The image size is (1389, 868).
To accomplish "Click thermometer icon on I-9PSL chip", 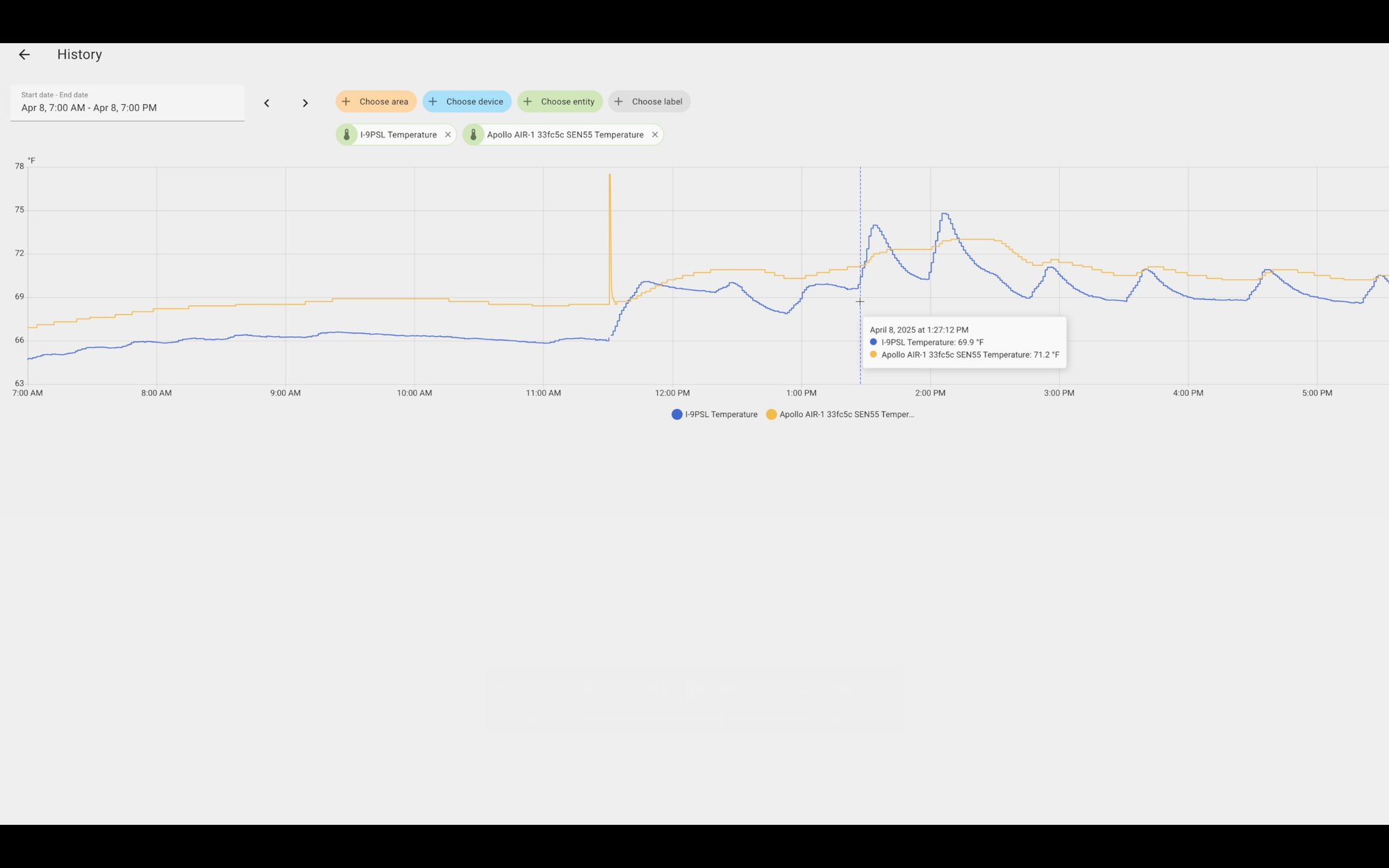I will click(347, 135).
